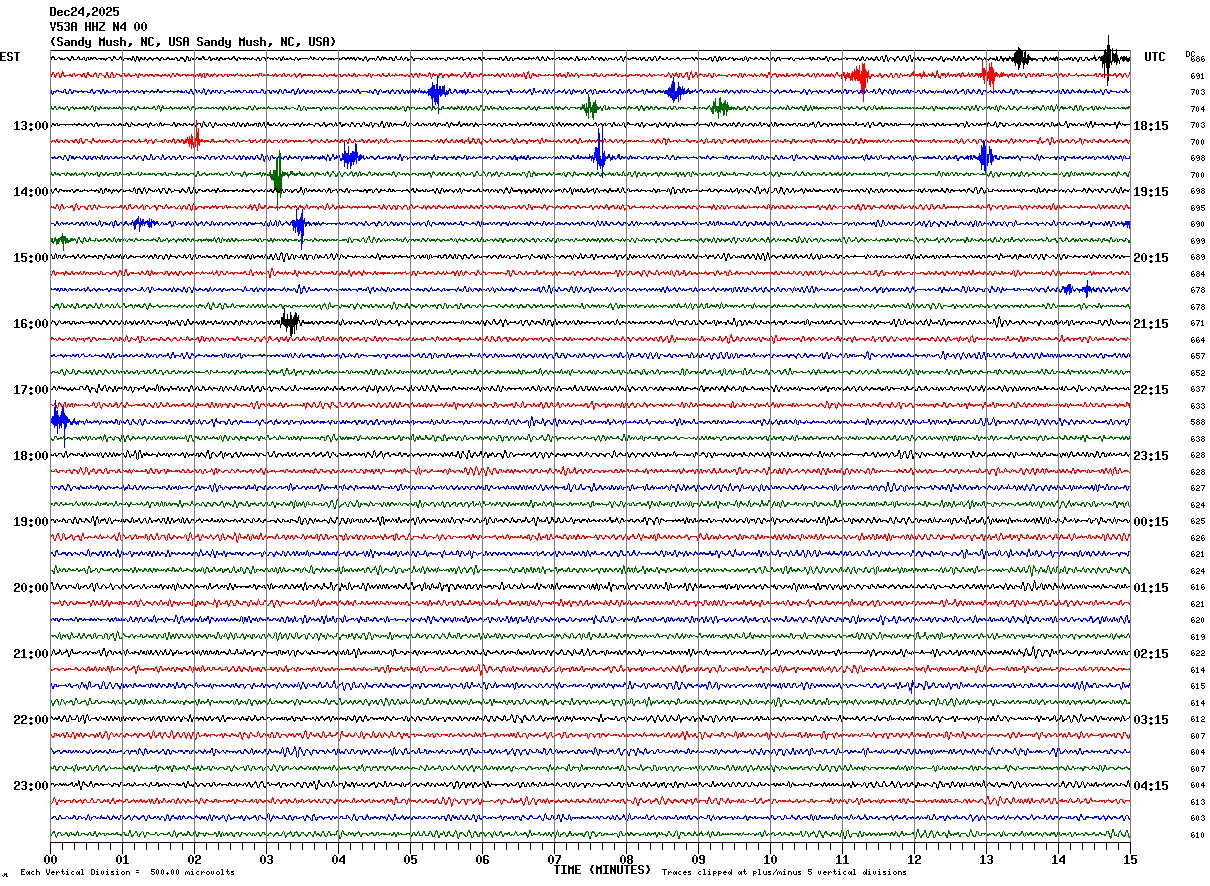This screenshot has height=886, width=1210.
Task: Click the 00 minute tick label
Action: pos(51,859)
